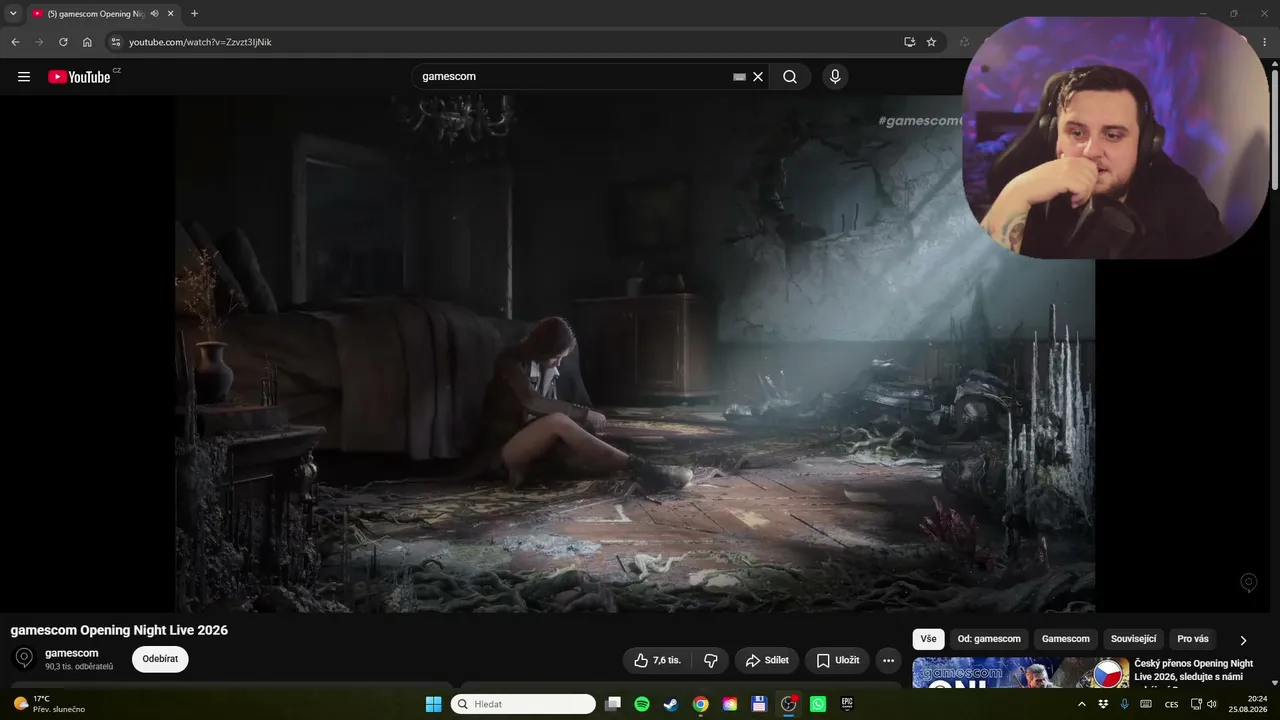Open WhatsApp from the taskbar
The width and height of the screenshot is (1280, 720).
pyautogui.click(x=818, y=704)
